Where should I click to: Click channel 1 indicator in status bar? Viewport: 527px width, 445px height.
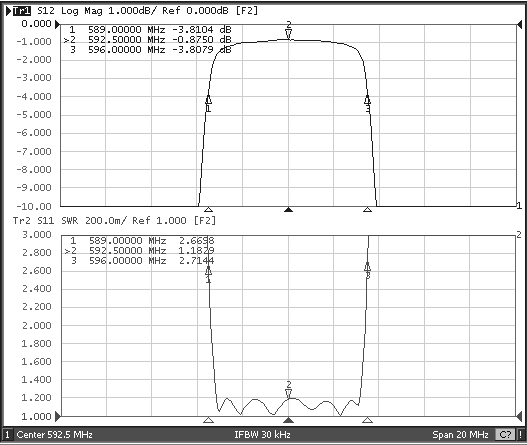point(7,435)
